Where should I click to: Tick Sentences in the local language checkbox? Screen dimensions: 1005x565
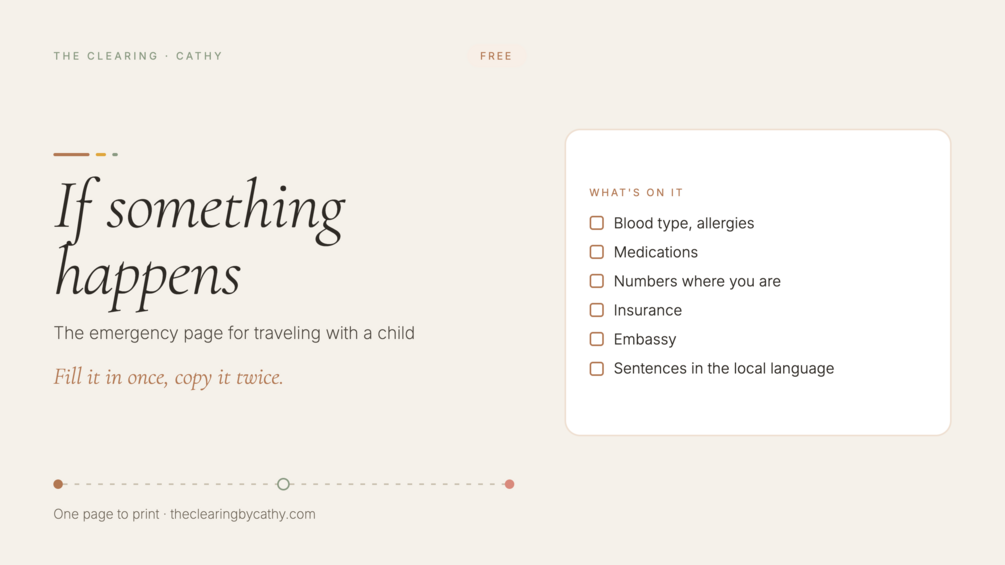click(x=597, y=368)
